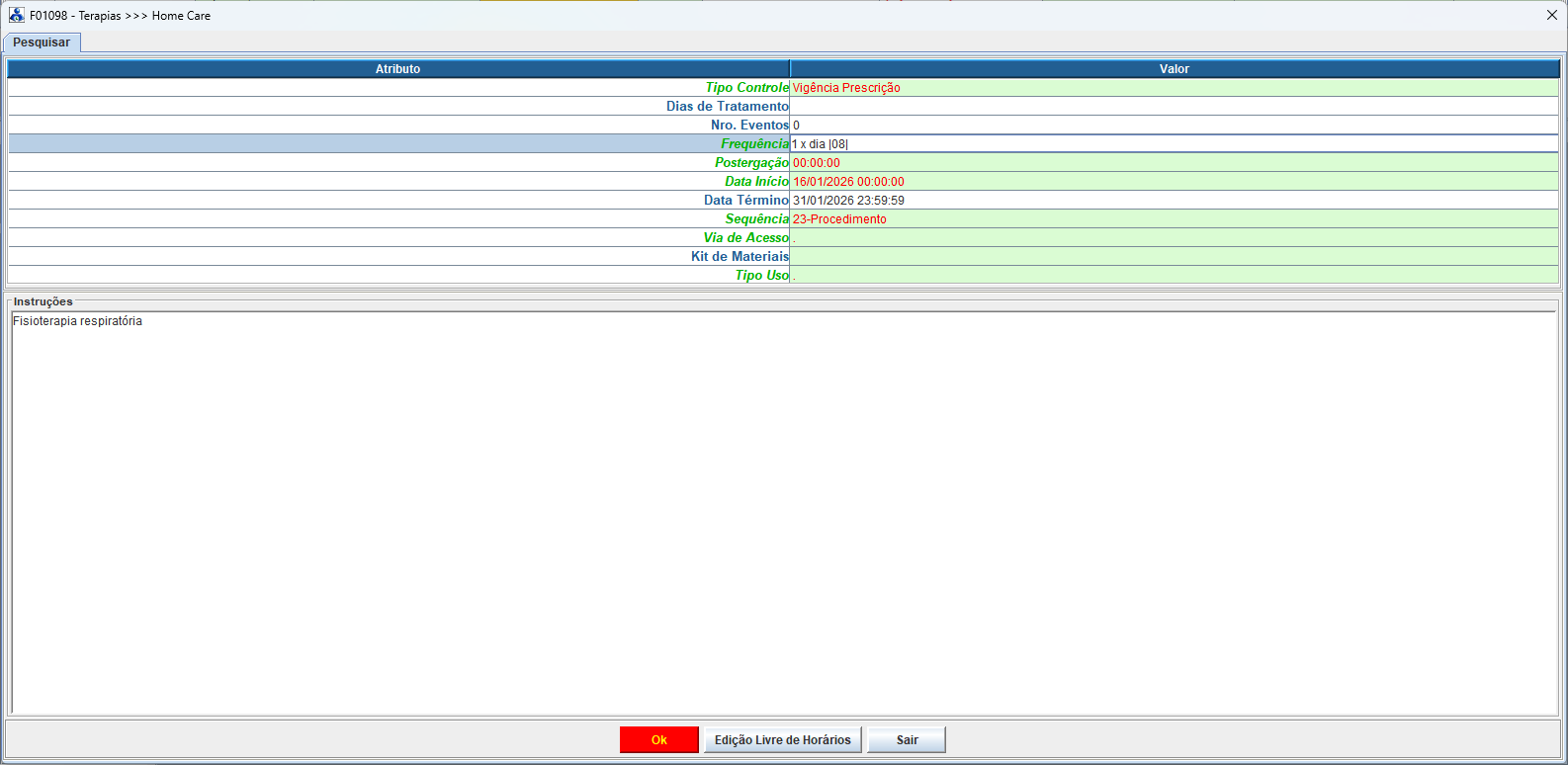
Task: Click the application icon in the title bar
Action: [x=17, y=15]
